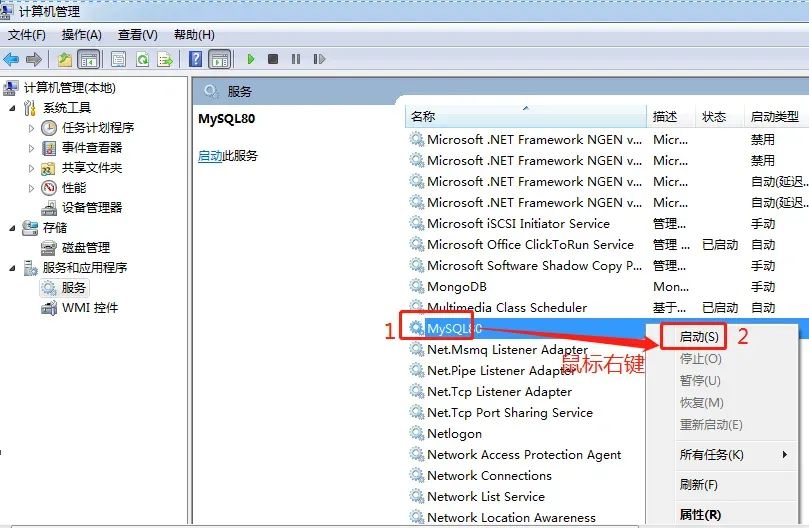The height and width of the screenshot is (528, 809).
Task: Click the 设备管理器 icon in tree
Action: 49,207
